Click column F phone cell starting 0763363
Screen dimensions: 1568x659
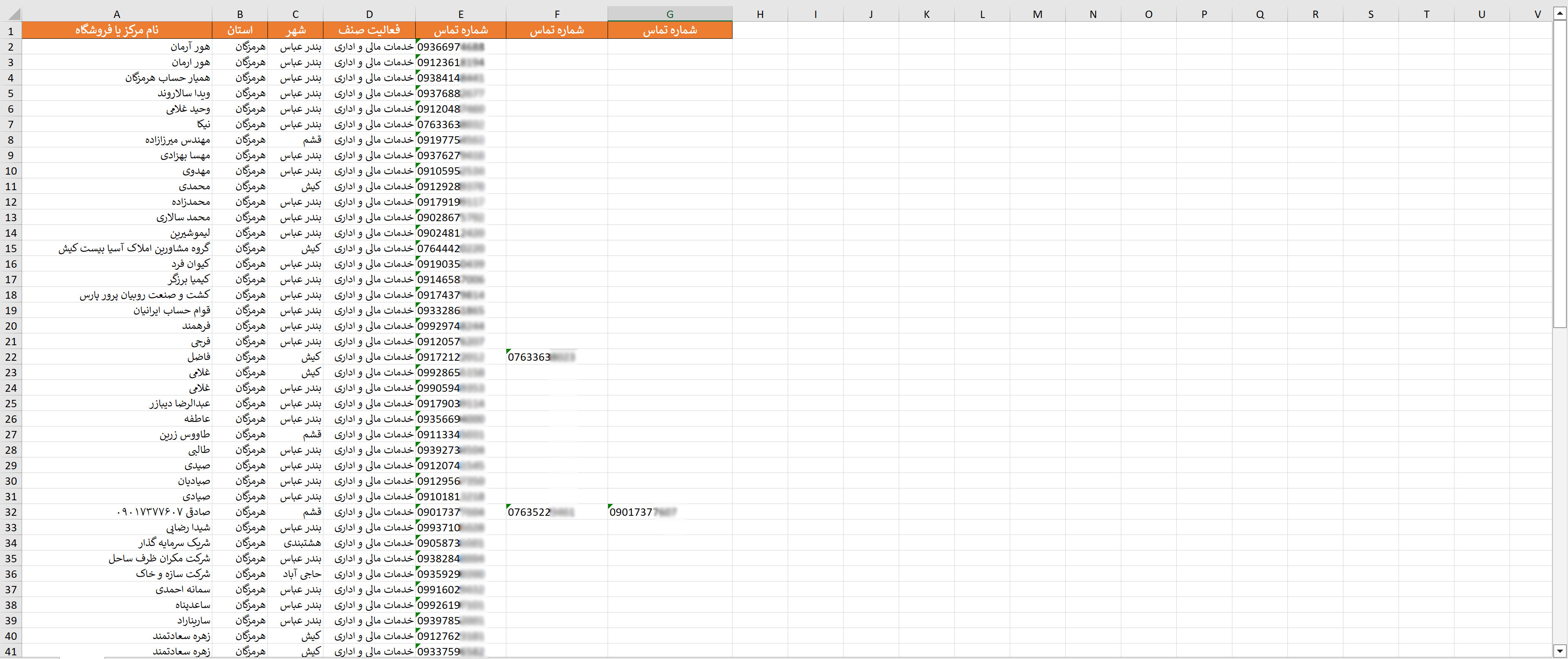(557, 357)
